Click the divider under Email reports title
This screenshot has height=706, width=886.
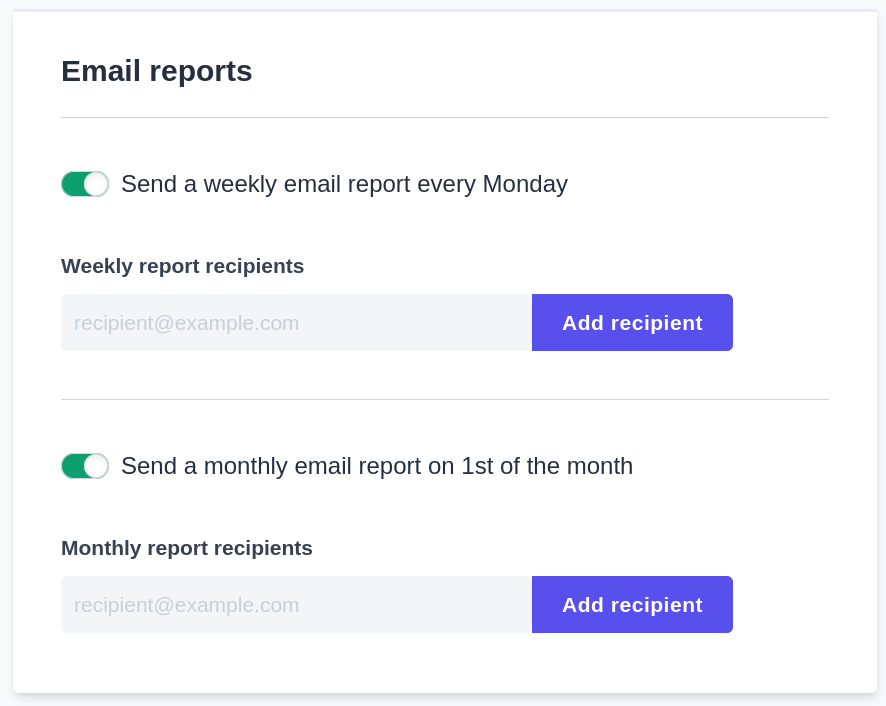pos(445,118)
